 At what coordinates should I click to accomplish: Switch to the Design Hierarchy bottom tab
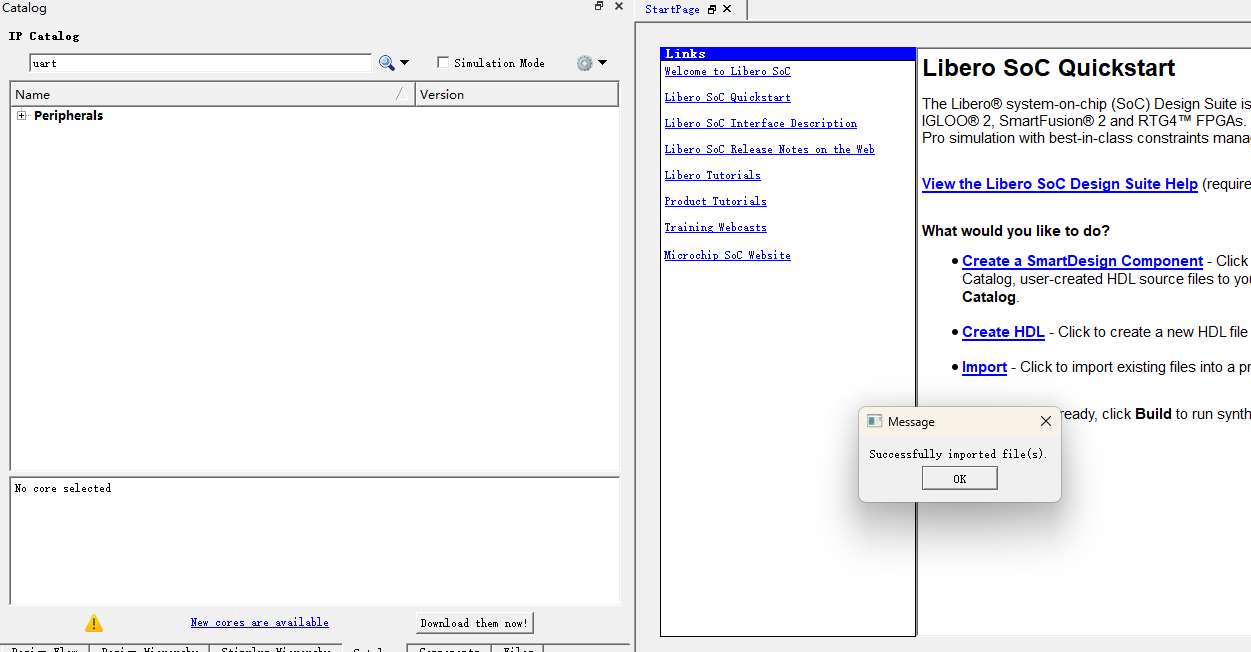[149, 649]
